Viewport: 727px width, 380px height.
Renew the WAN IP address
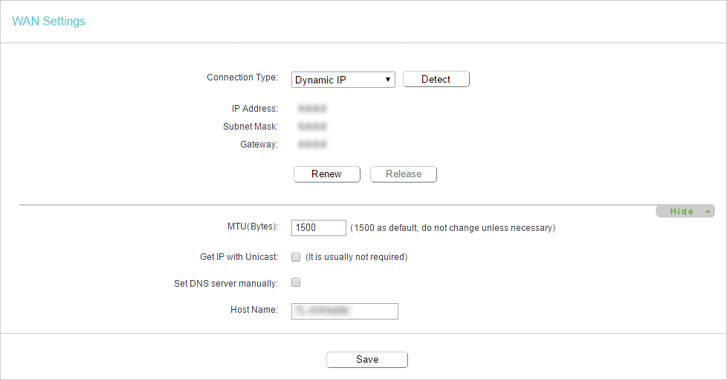(x=327, y=174)
